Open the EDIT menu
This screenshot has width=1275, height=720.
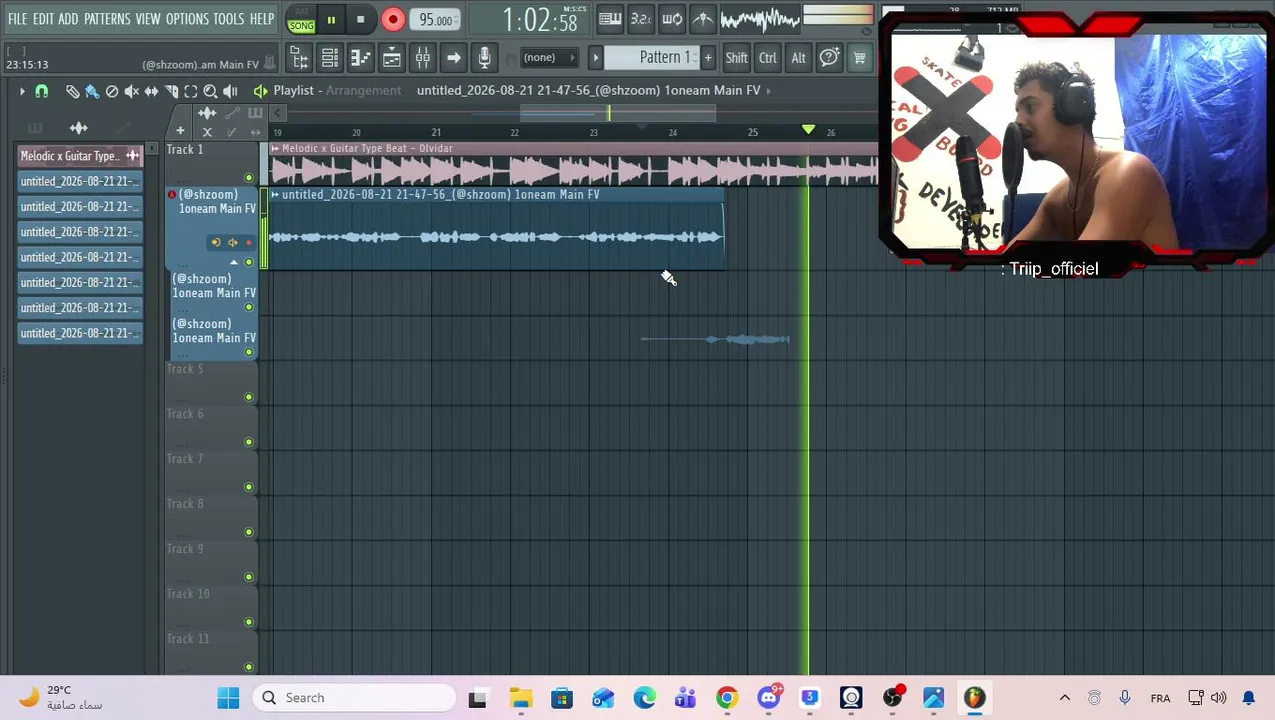(x=43, y=19)
